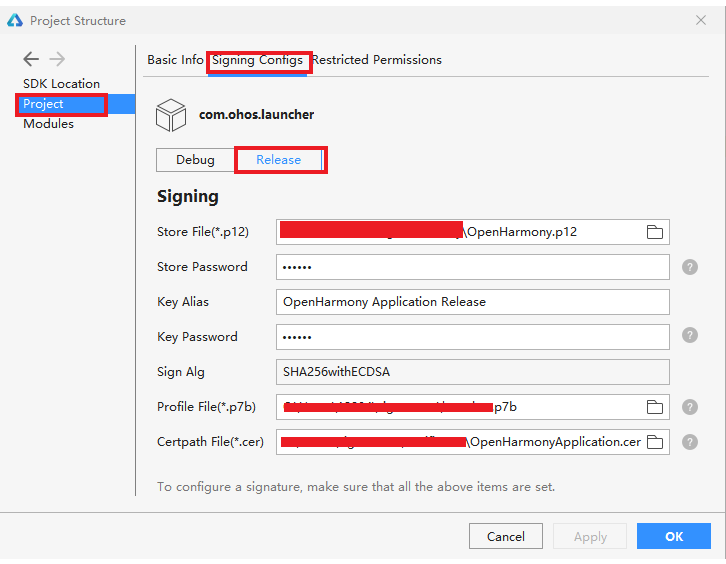Select the Release signing mode

(279, 160)
